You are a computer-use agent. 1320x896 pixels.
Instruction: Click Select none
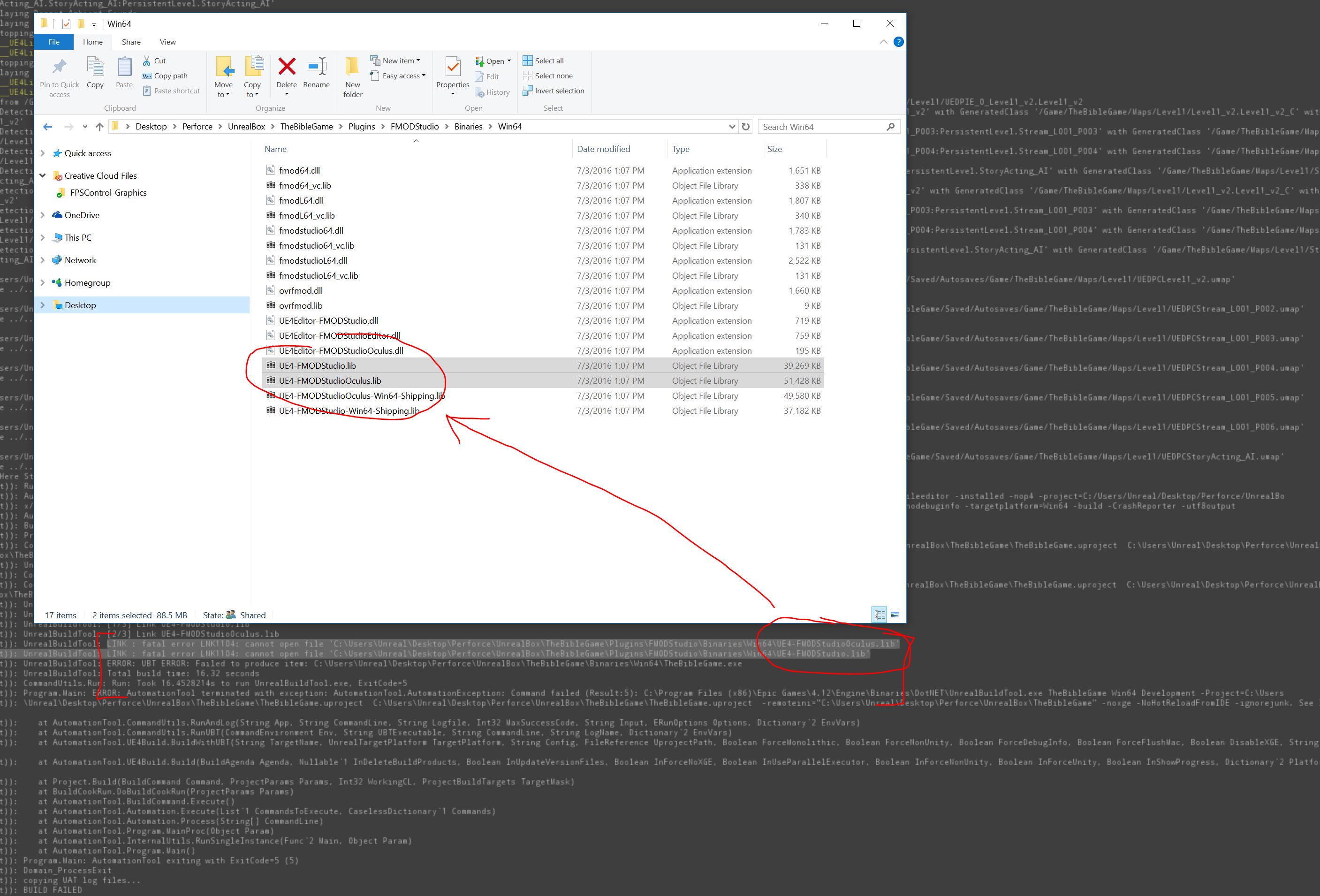(547, 76)
